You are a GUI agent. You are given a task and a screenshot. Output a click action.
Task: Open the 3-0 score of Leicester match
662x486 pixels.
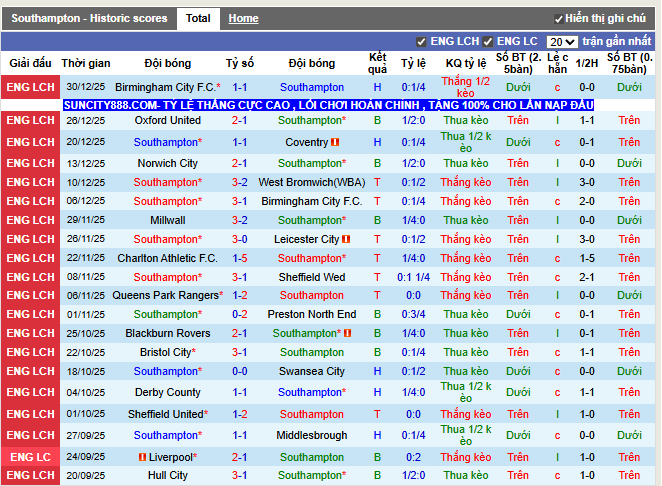(x=240, y=239)
